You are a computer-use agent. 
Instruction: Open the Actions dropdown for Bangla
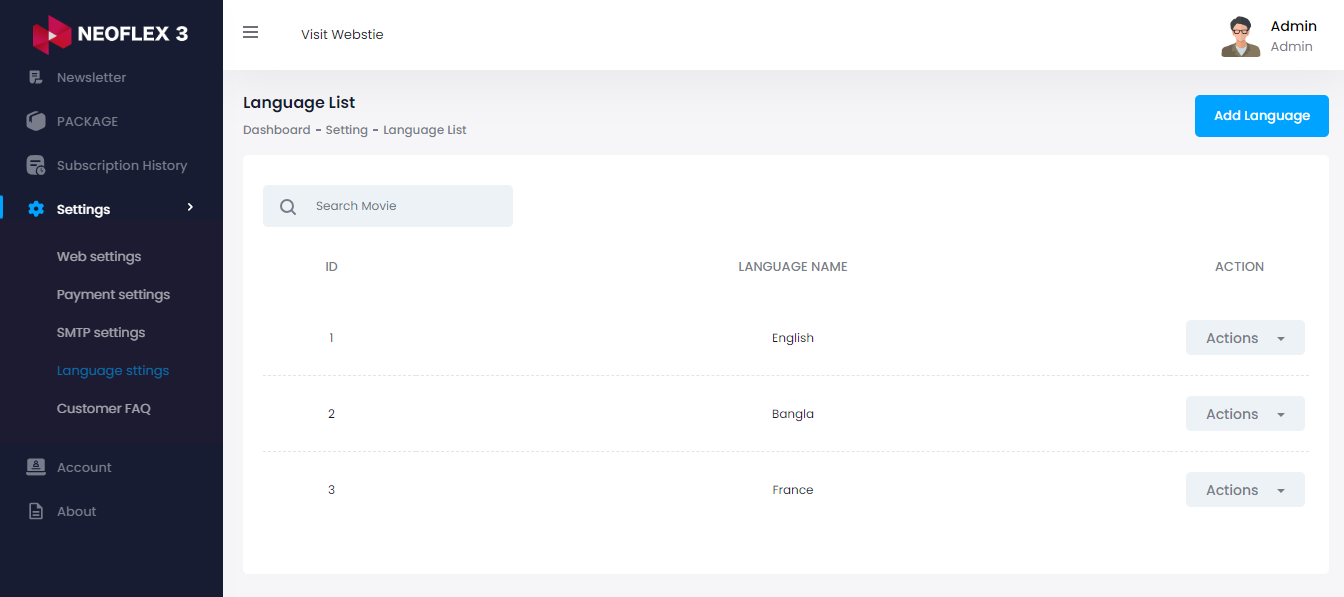[1244, 413]
